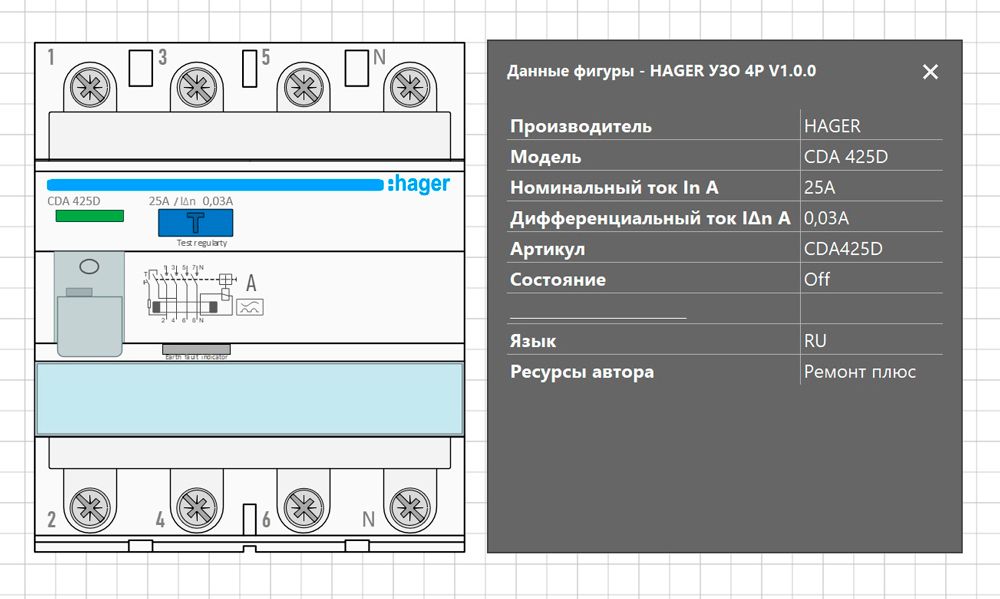The height and width of the screenshot is (599, 1000).
Task: Close the Данные фигуры panel
Action: click(x=930, y=72)
